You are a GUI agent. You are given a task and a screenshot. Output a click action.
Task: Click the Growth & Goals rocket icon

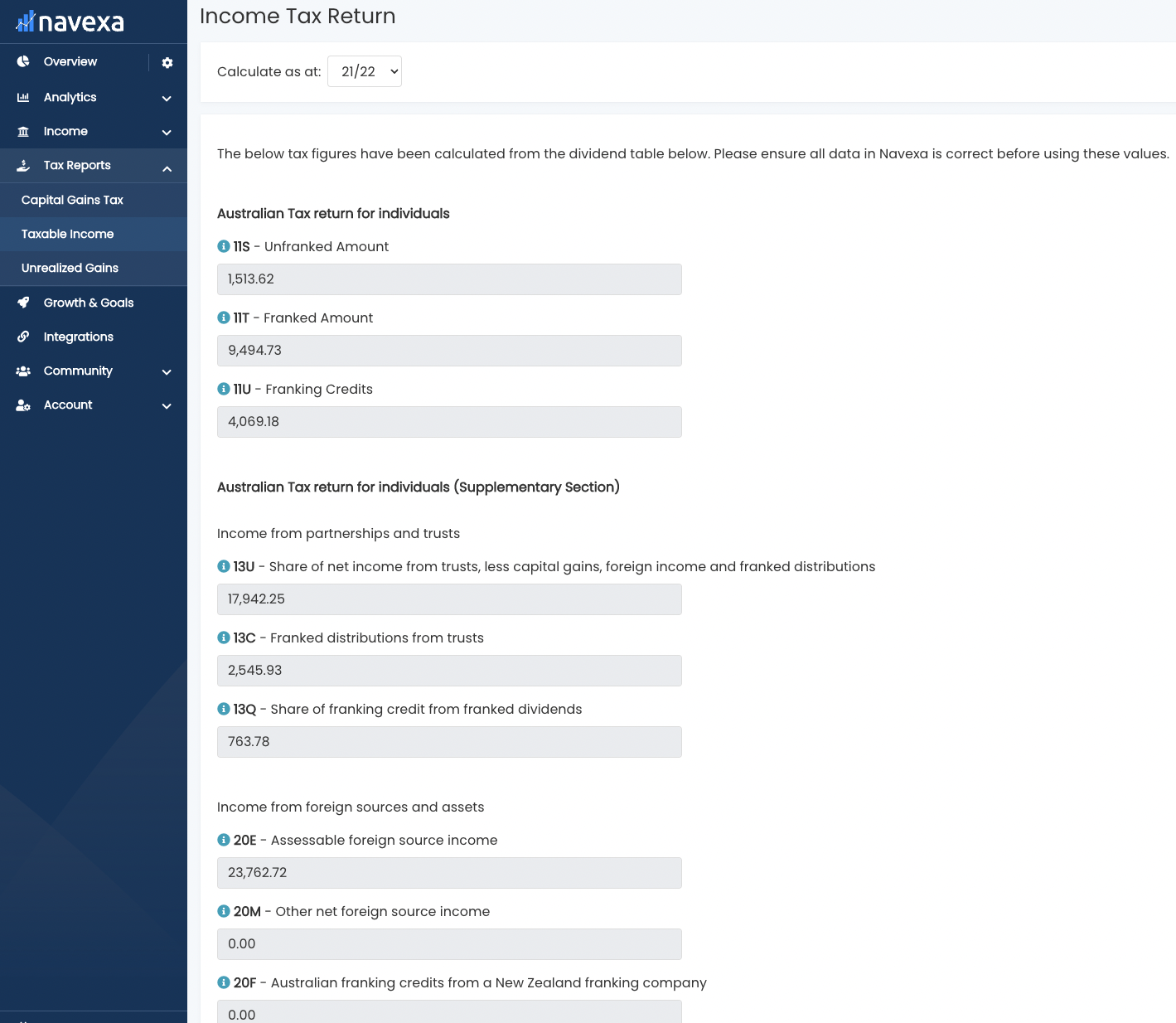coord(23,303)
